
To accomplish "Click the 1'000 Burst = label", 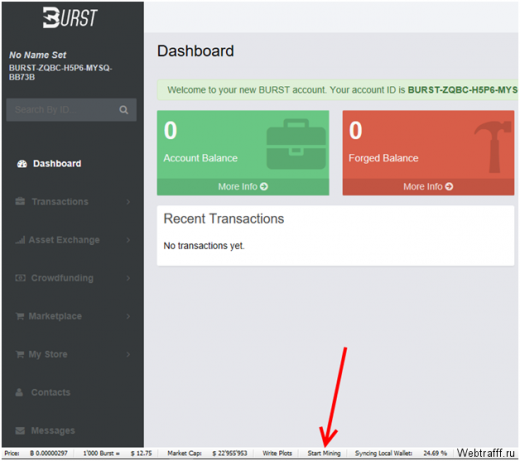I will [x=101, y=453].
